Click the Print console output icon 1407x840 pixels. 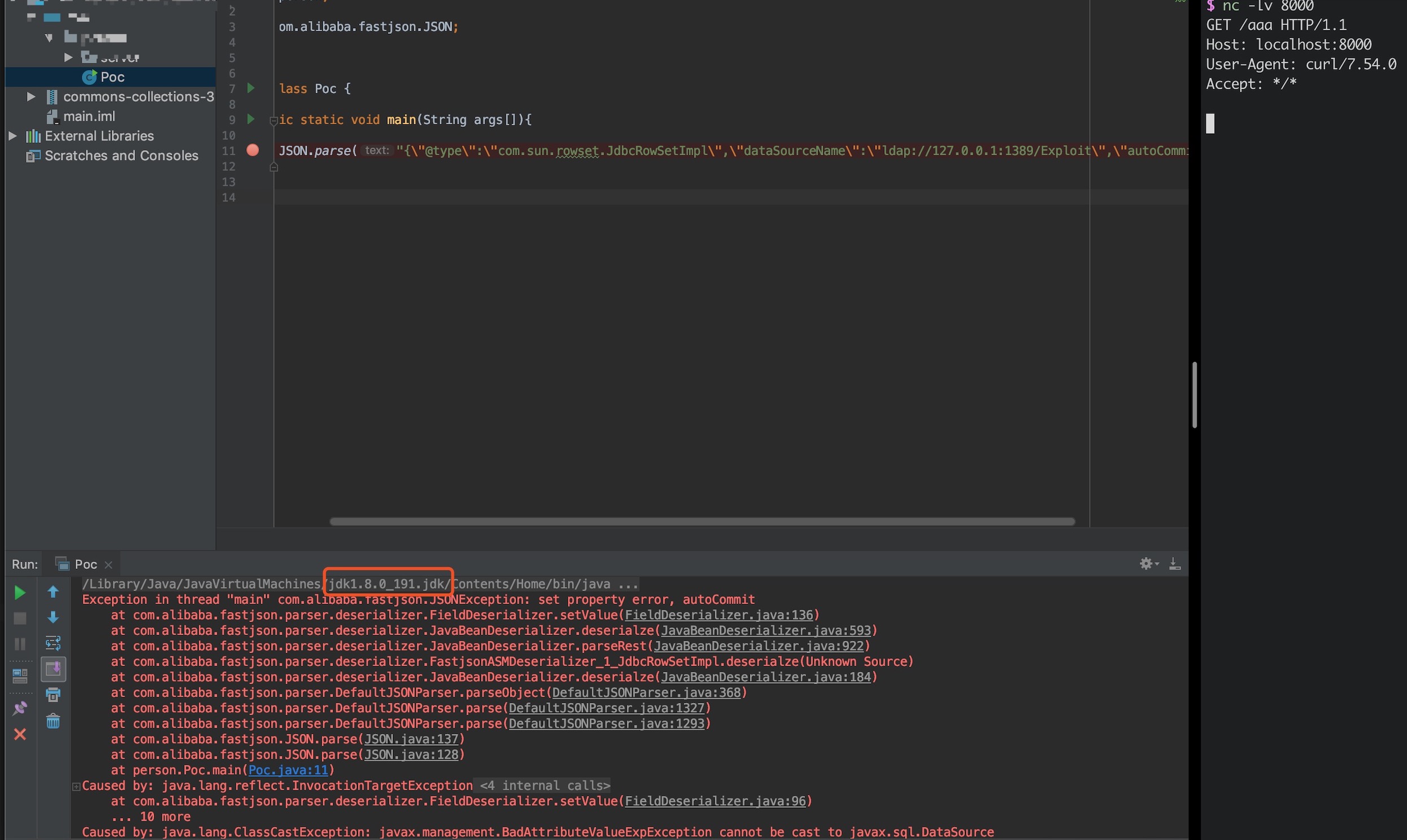[53, 695]
